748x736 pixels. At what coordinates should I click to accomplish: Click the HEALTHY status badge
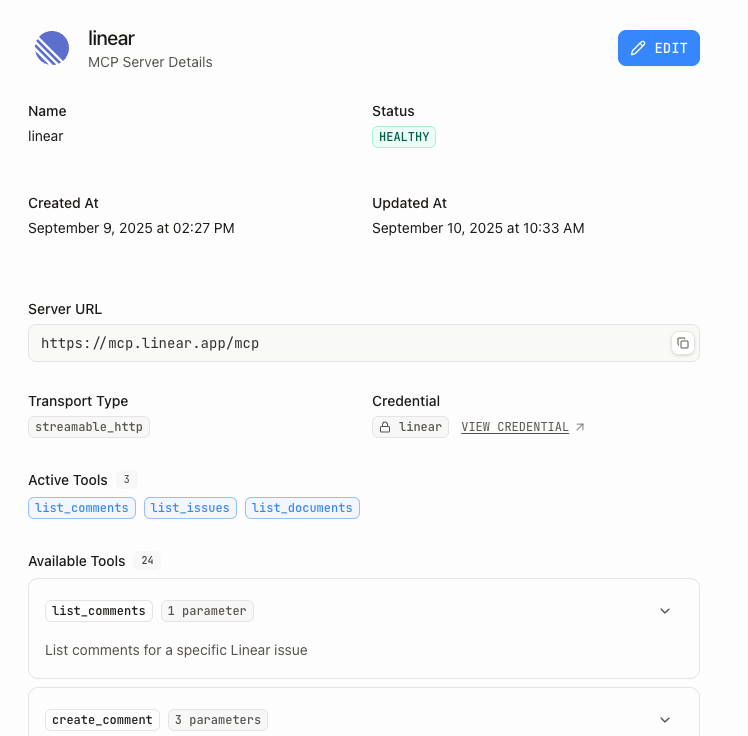tap(404, 137)
